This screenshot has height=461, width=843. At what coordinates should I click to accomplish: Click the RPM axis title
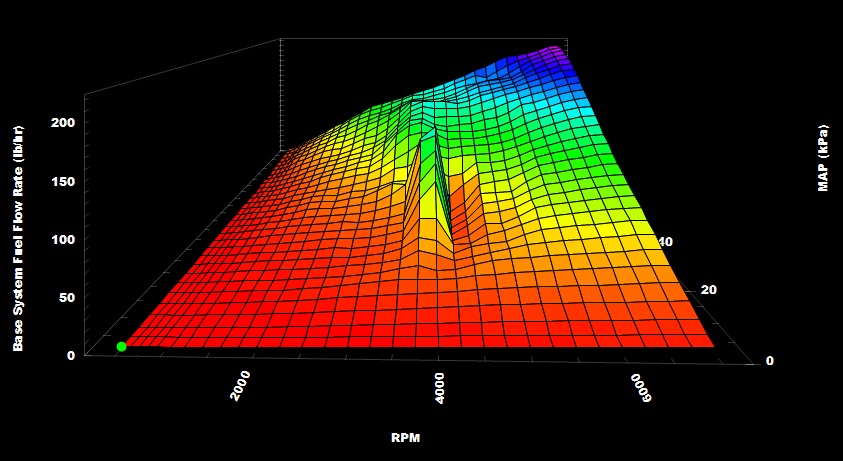tap(405, 438)
